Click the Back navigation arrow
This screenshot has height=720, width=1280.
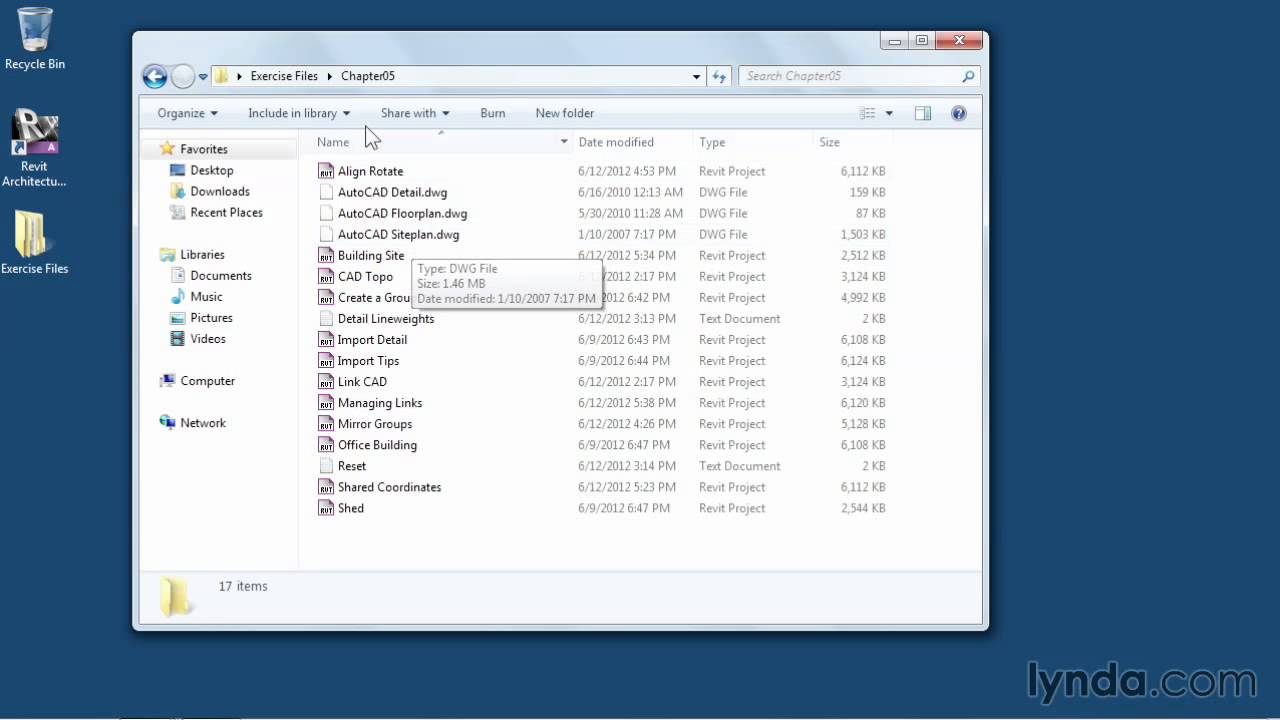[x=154, y=76]
